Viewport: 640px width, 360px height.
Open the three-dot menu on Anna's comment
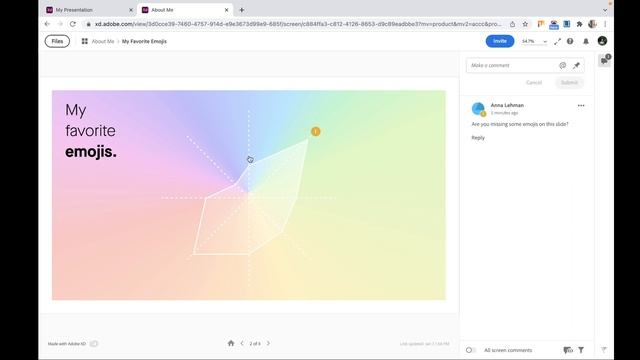581,105
